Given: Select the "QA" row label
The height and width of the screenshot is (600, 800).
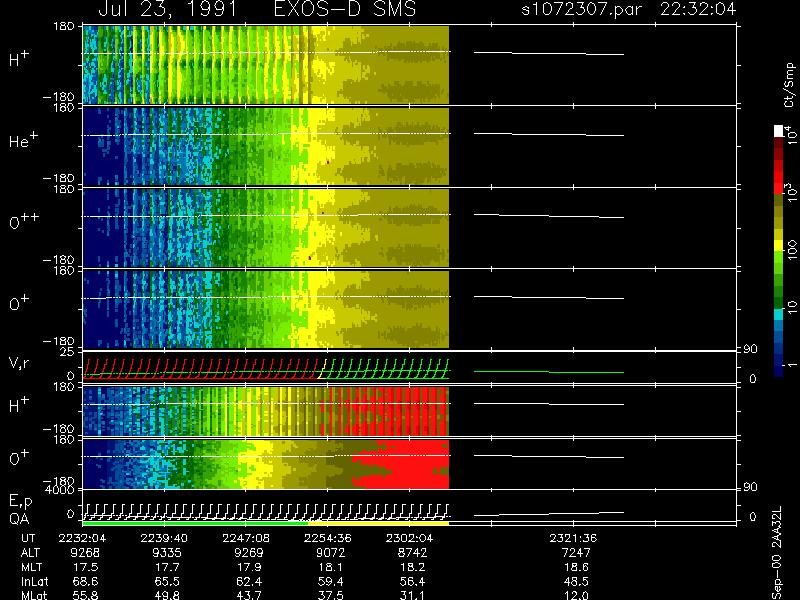Looking at the screenshot, I should coord(19,519).
